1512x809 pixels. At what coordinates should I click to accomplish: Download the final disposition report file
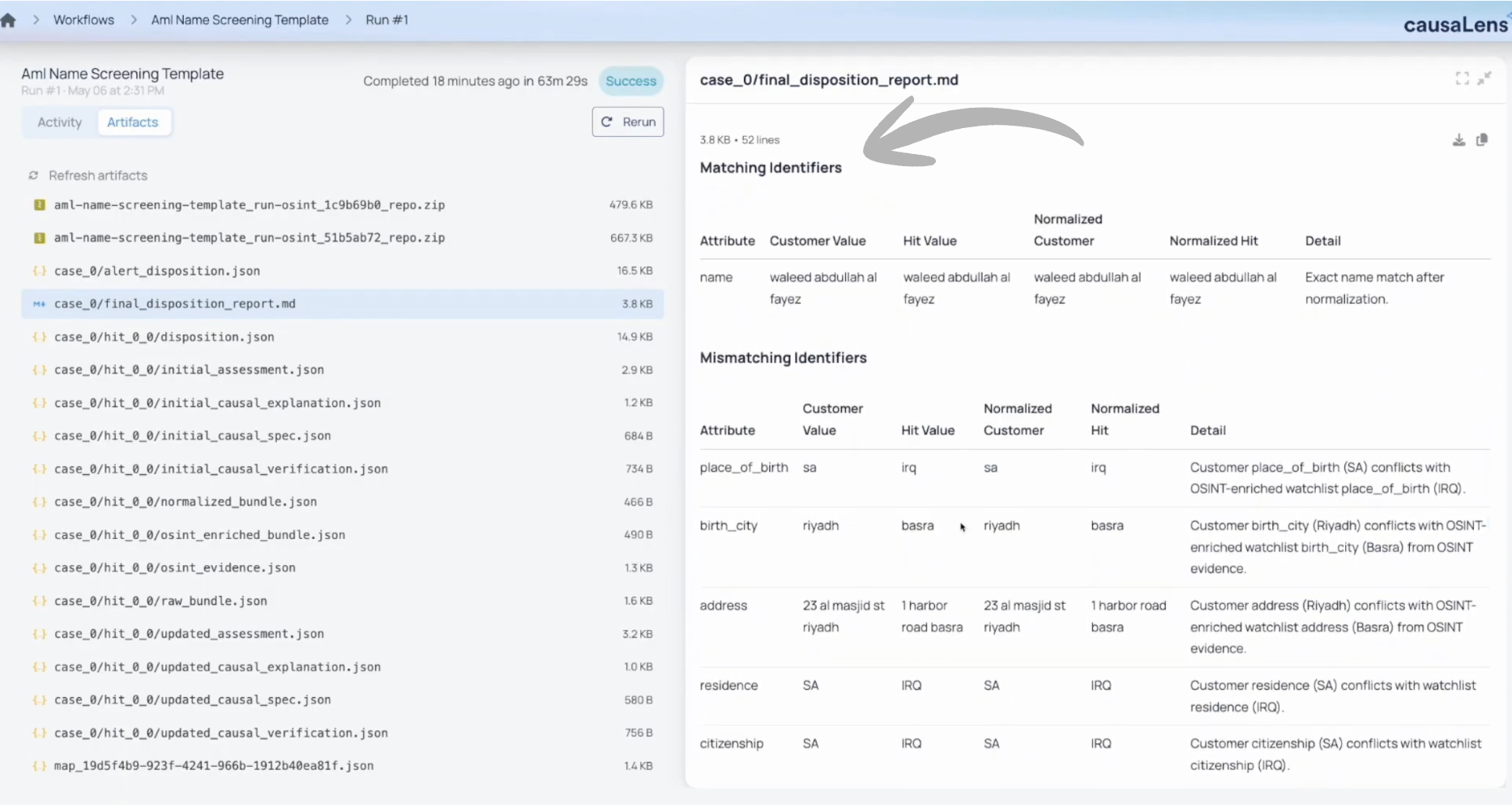tap(1459, 140)
